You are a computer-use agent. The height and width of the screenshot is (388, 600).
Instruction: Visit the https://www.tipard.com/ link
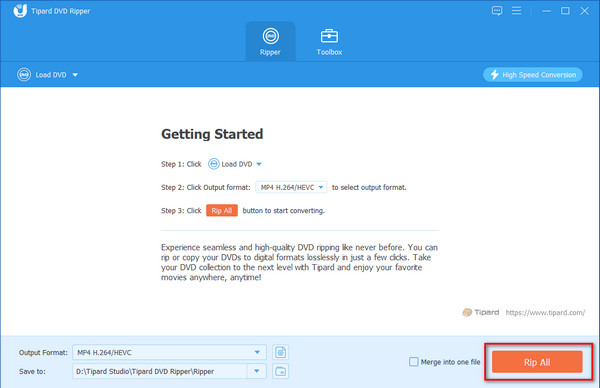tap(545, 313)
